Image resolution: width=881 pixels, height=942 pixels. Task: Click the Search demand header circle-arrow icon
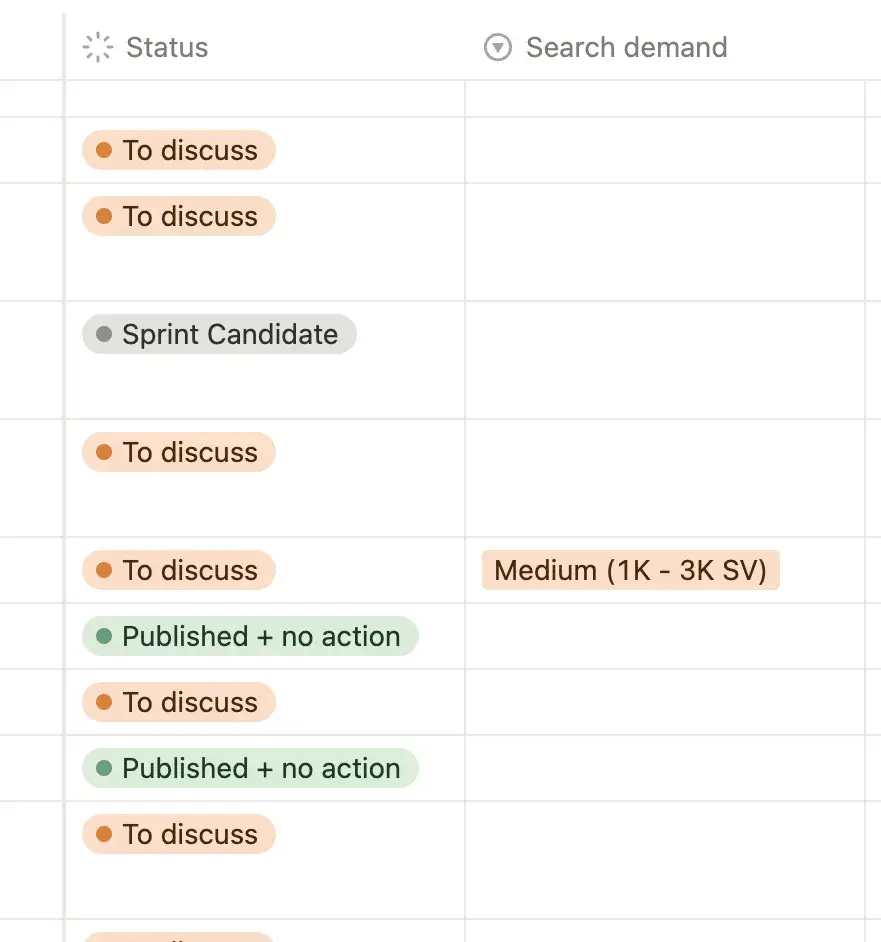[497, 47]
